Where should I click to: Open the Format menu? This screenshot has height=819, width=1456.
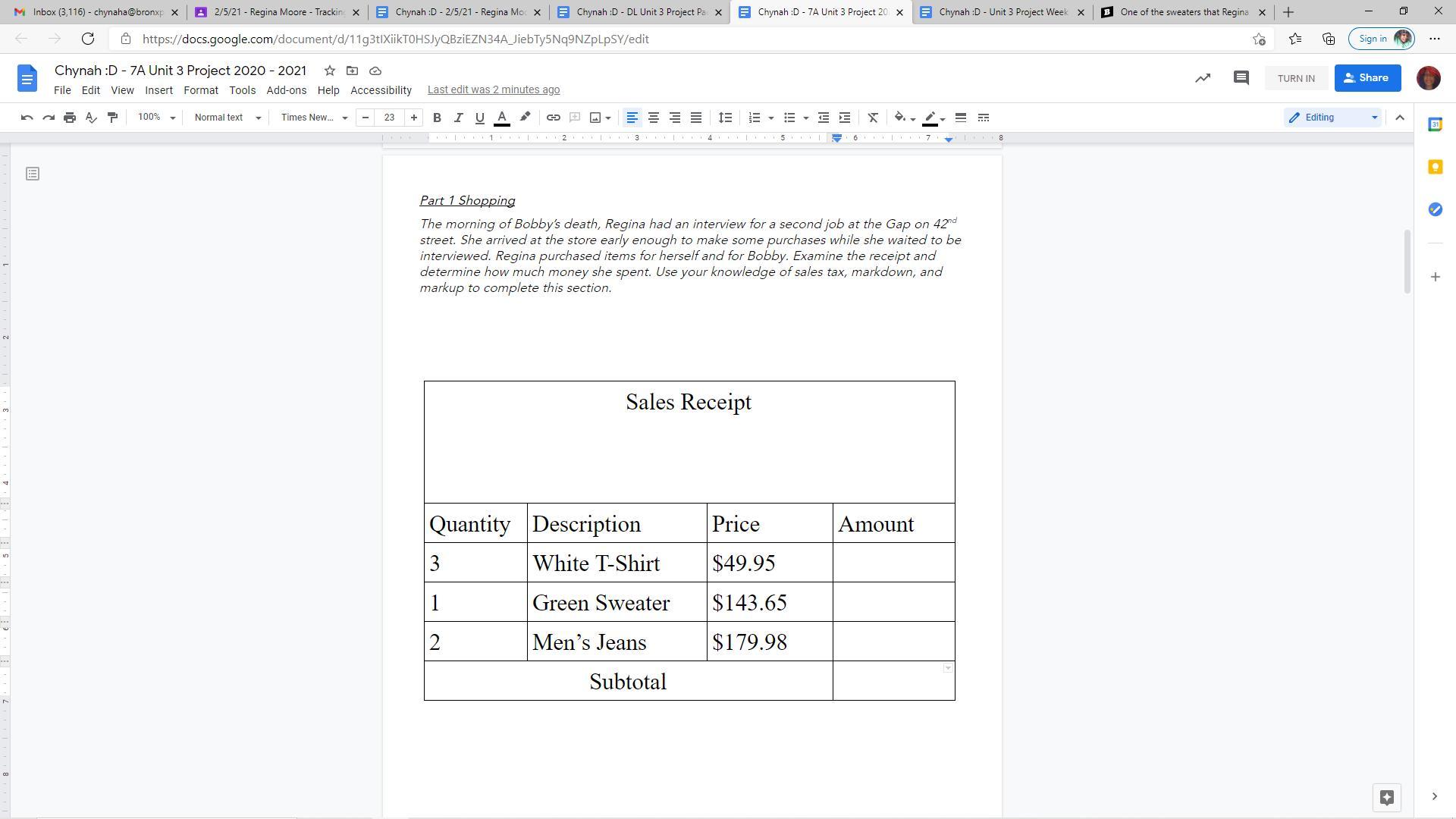tap(200, 90)
